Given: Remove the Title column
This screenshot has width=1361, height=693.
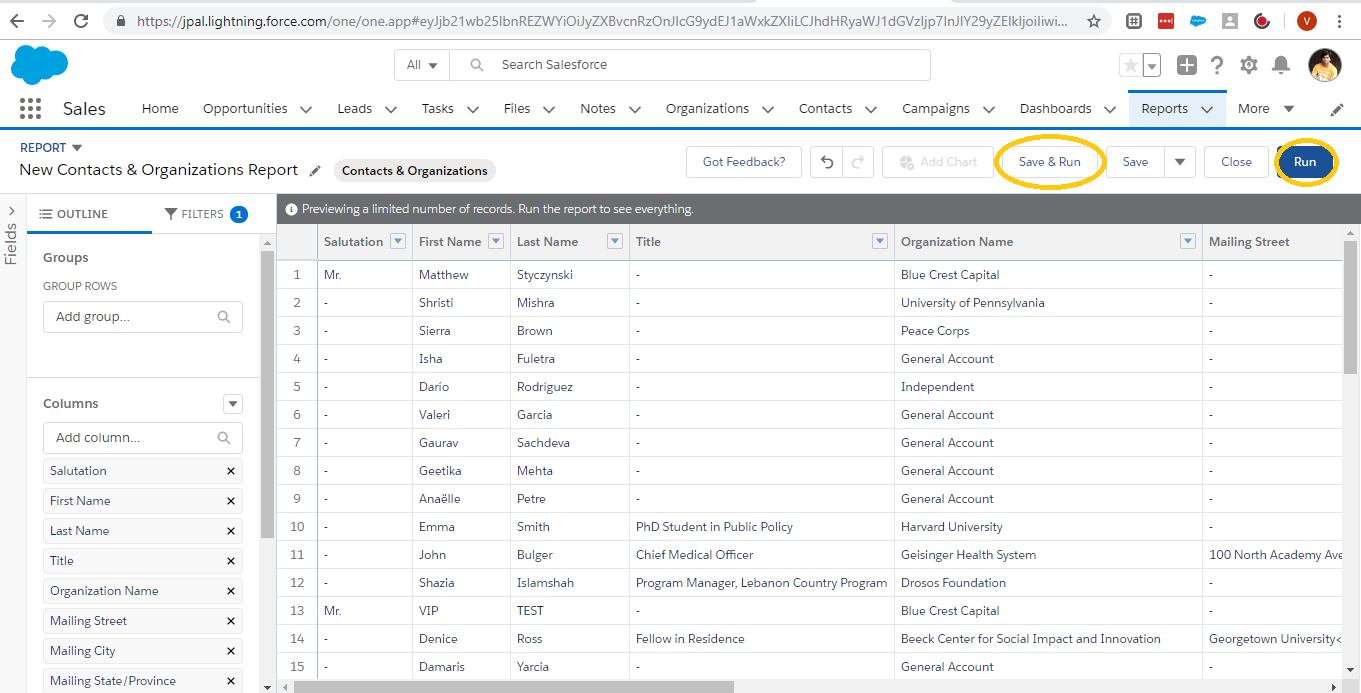Looking at the screenshot, I should click(231, 561).
